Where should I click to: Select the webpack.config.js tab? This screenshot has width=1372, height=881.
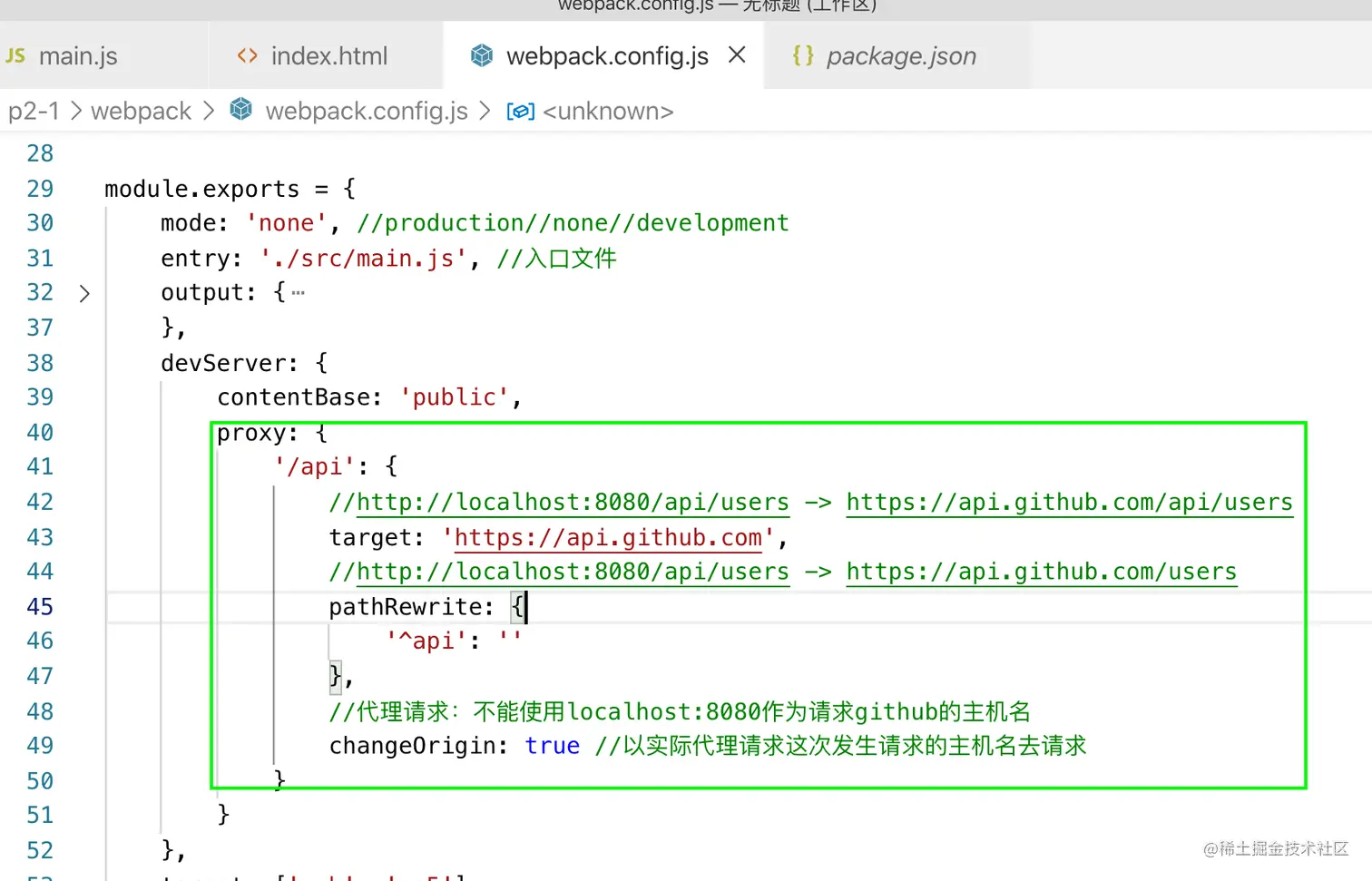click(x=606, y=56)
